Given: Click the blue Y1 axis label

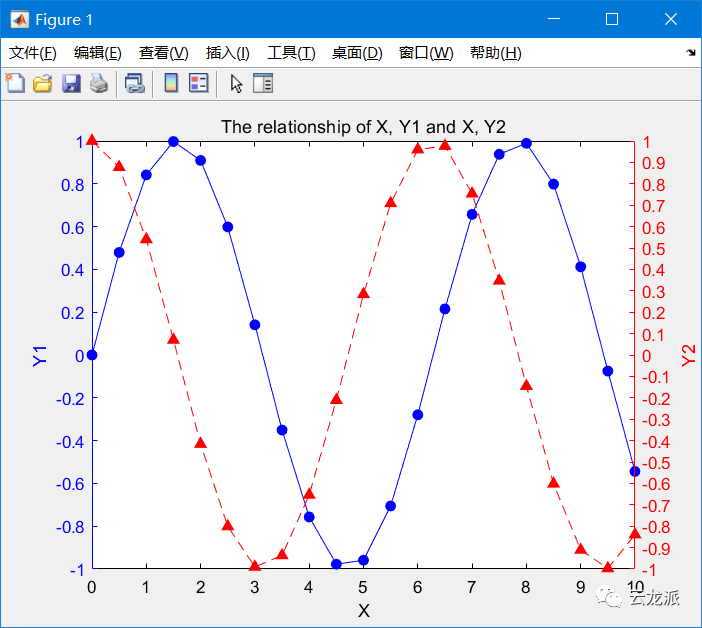Looking at the screenshot, I should click(x=39, y=356).
